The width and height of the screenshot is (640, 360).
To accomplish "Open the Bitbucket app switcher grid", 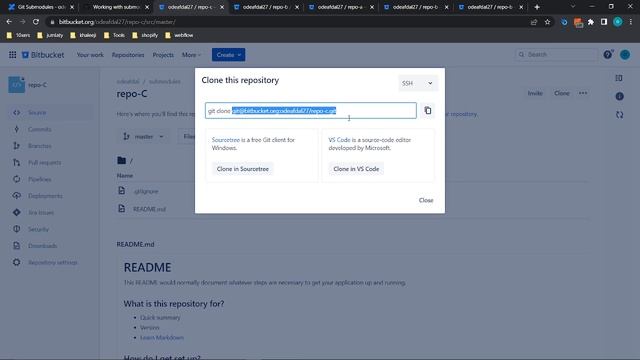I will click(x=13, y=55).
